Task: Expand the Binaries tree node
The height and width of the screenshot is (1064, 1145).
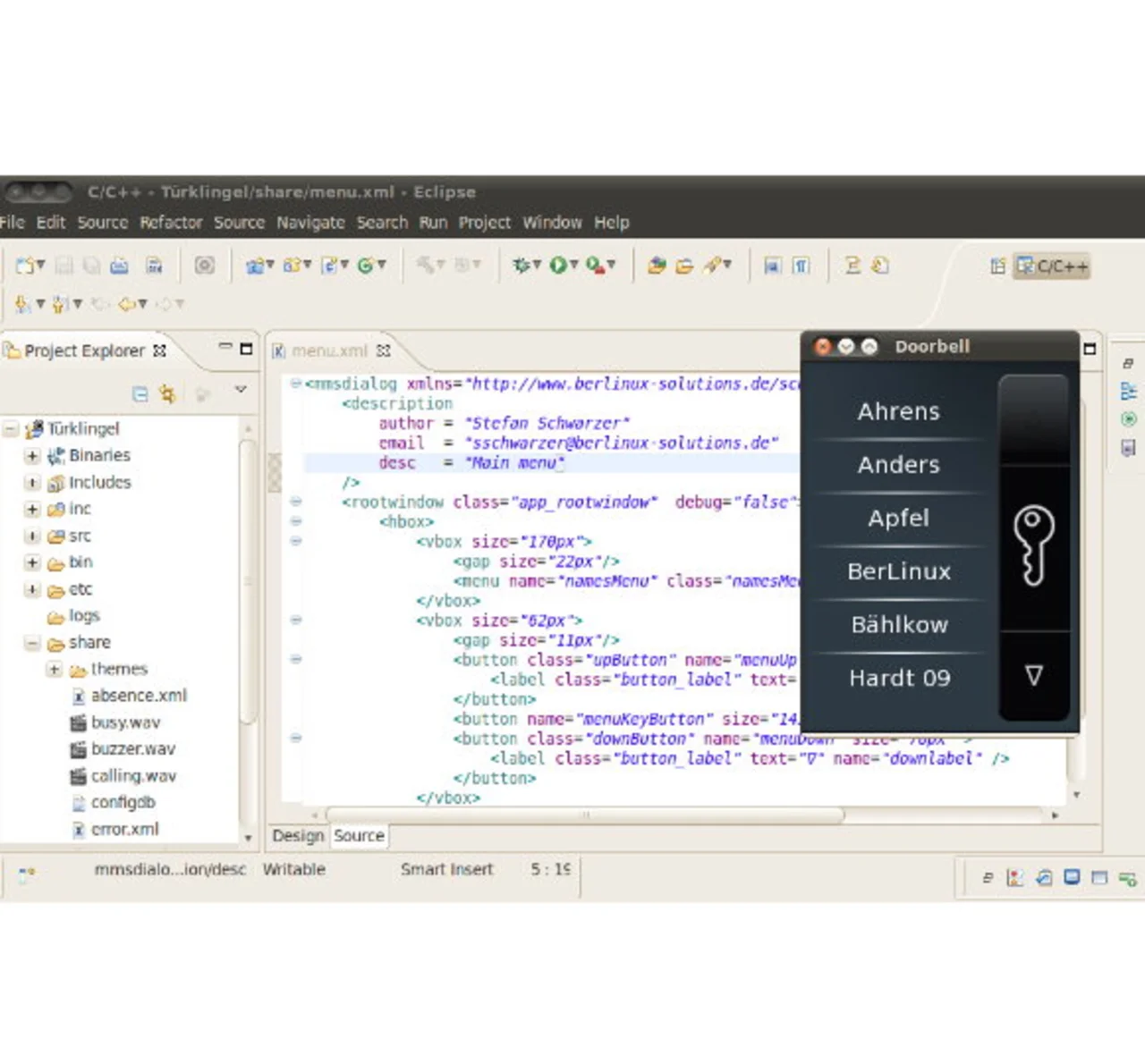Action: pos(32,456)
